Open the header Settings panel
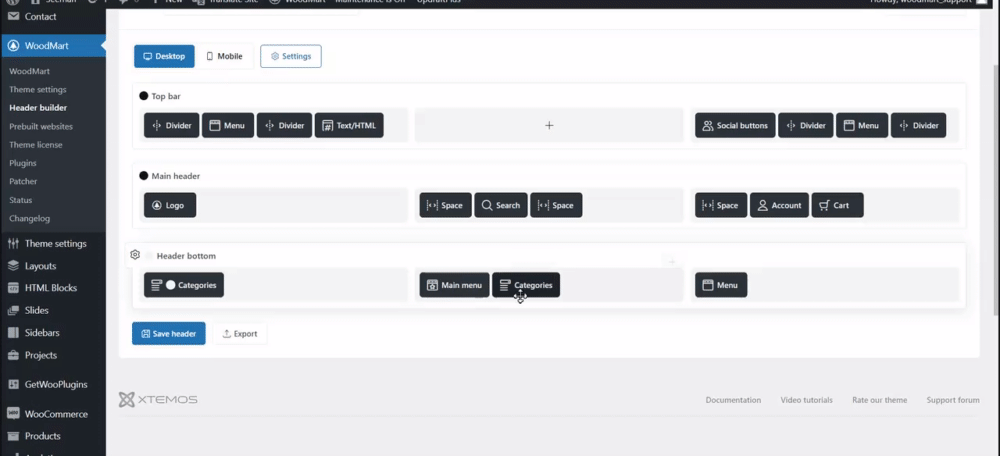Screen dimensions: 1000x456 [x=291, y=56]
